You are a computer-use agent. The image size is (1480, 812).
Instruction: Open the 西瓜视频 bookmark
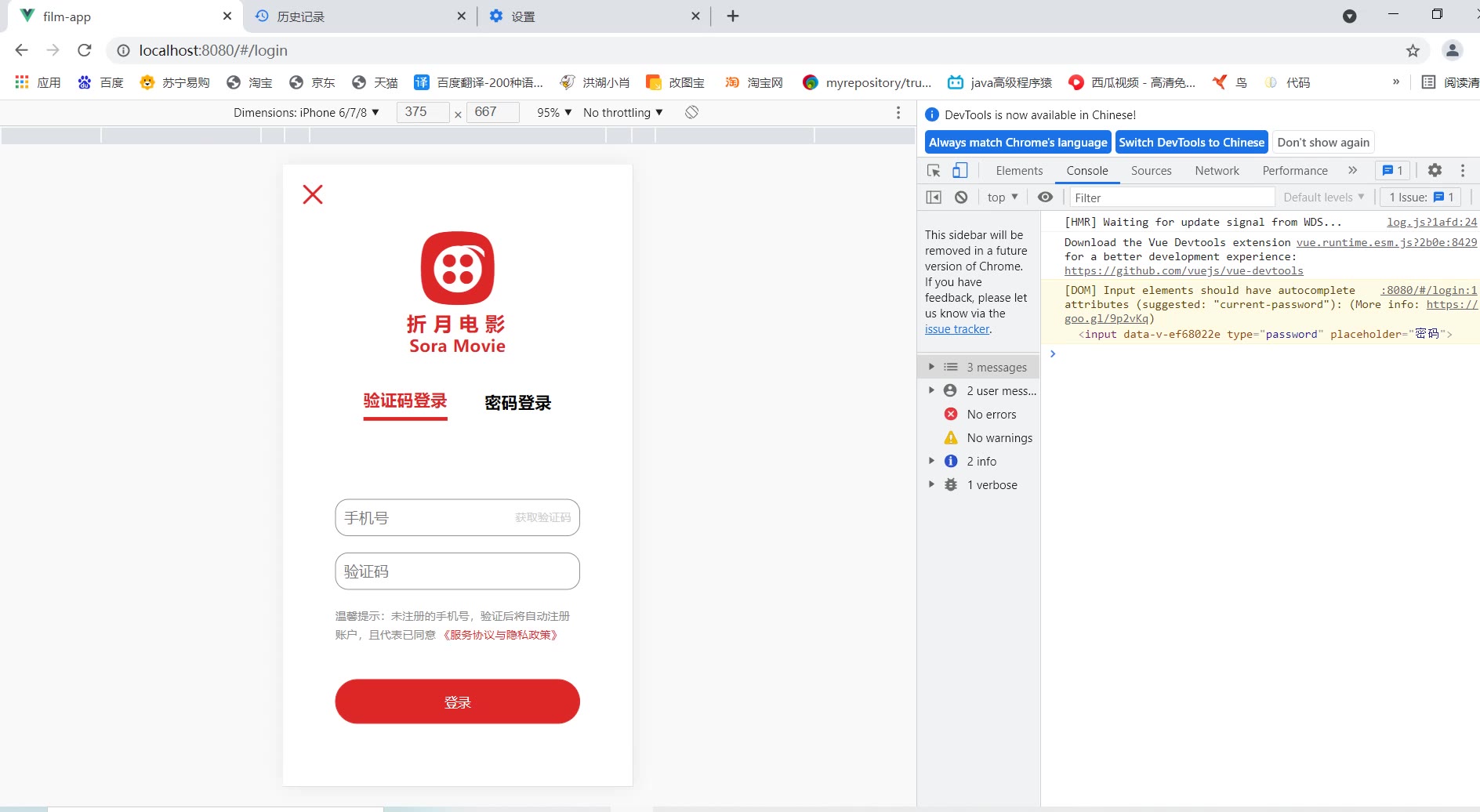1132,82
